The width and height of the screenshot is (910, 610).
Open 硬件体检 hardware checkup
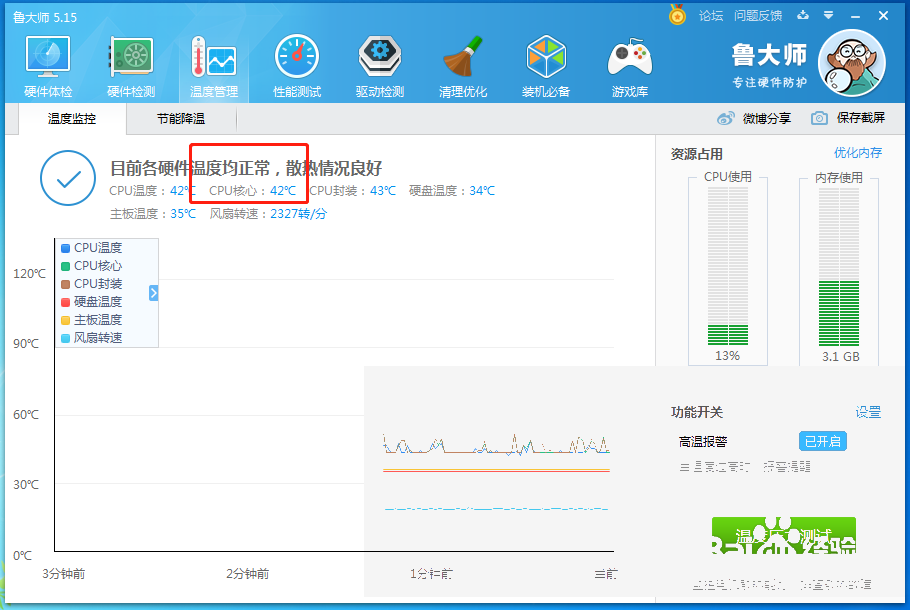(48, 66)
